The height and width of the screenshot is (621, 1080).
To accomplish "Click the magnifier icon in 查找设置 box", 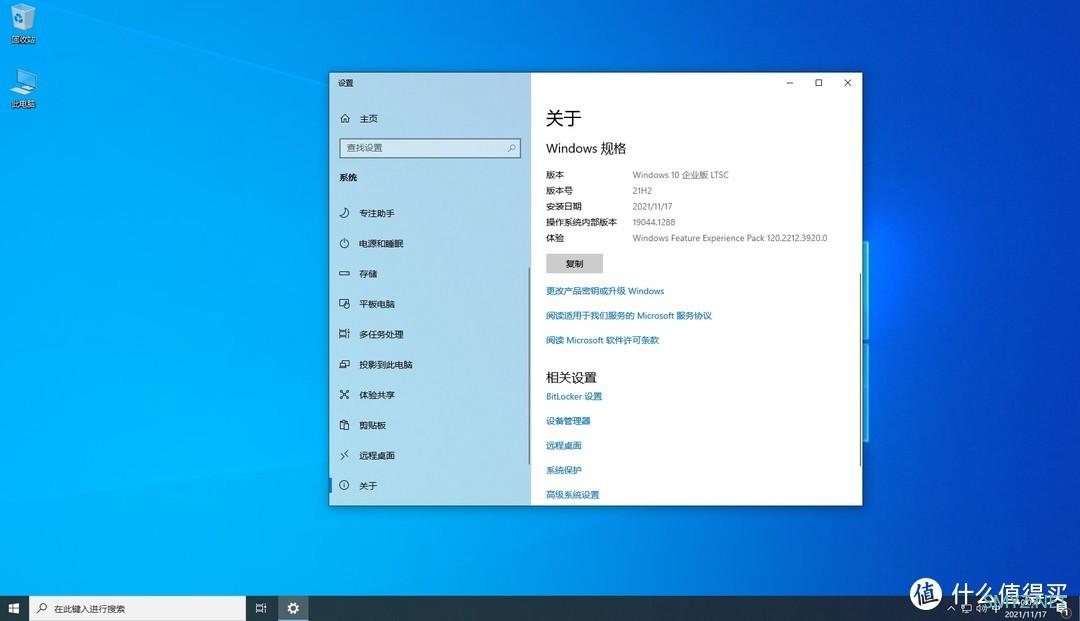I will pyautogui.click(x=512, y=148).
